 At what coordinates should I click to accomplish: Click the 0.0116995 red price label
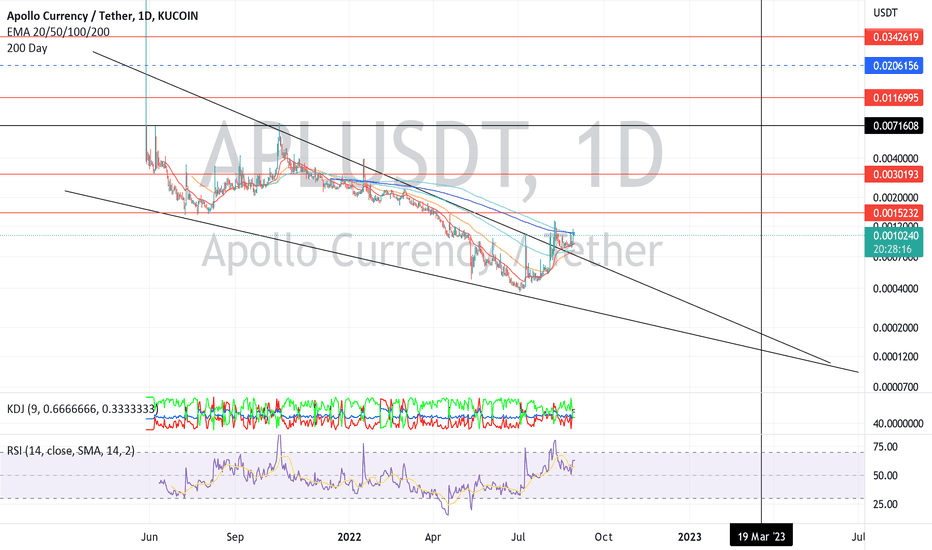894,98
